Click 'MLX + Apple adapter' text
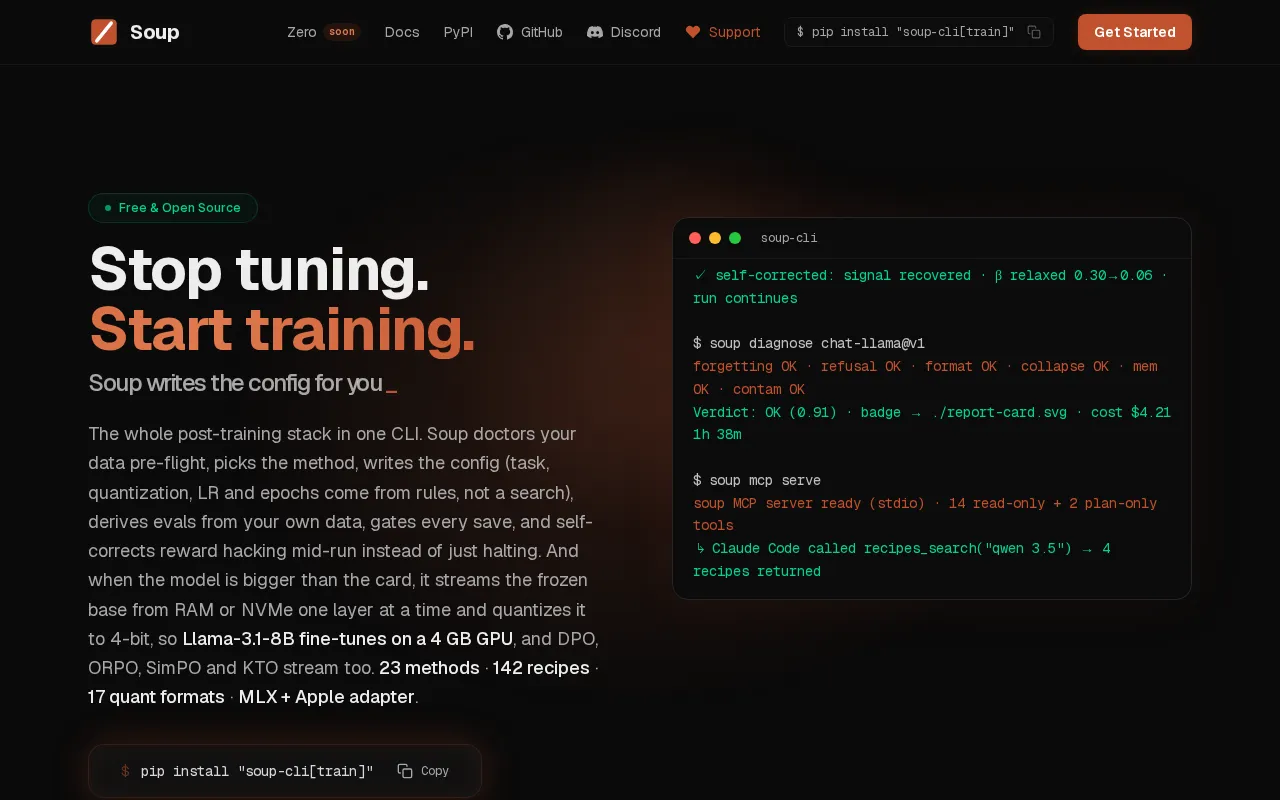Image resolution: width=1280 pixels, height=800 pixels. [x=326, y=697]
